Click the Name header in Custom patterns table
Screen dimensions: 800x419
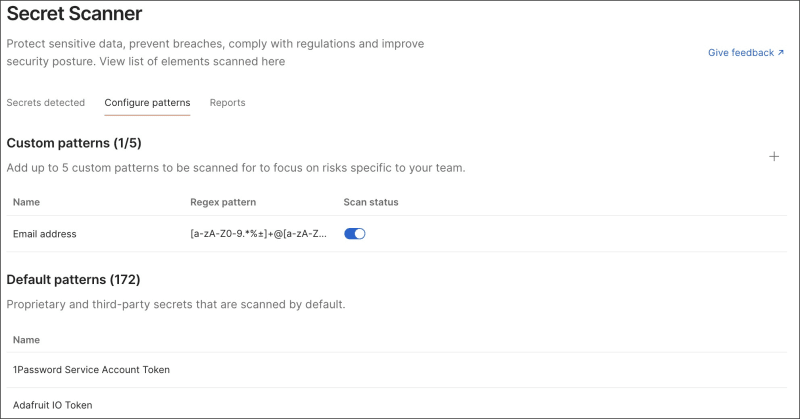point(26,202)
